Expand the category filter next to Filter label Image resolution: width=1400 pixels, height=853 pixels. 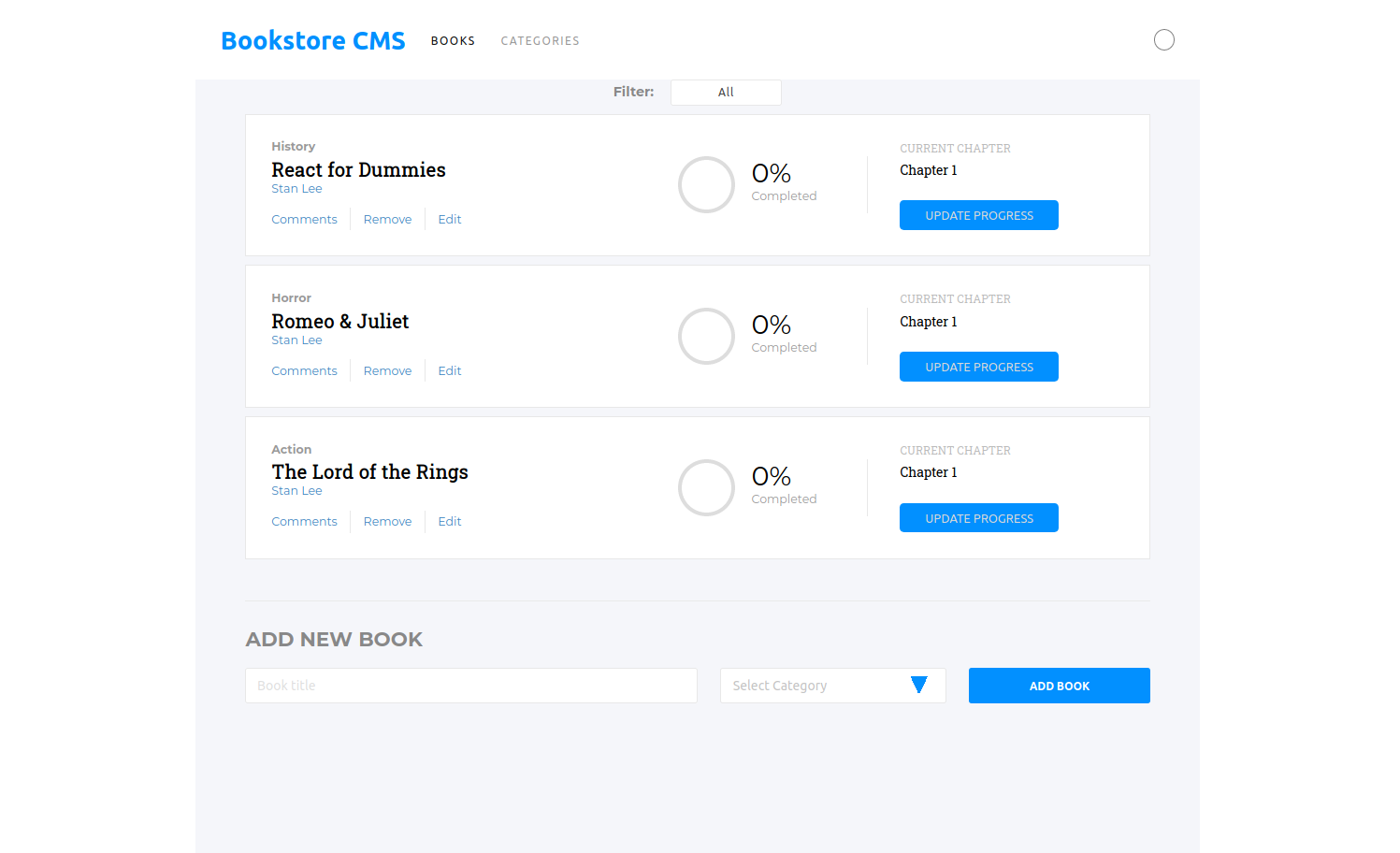tap(726, 92)
